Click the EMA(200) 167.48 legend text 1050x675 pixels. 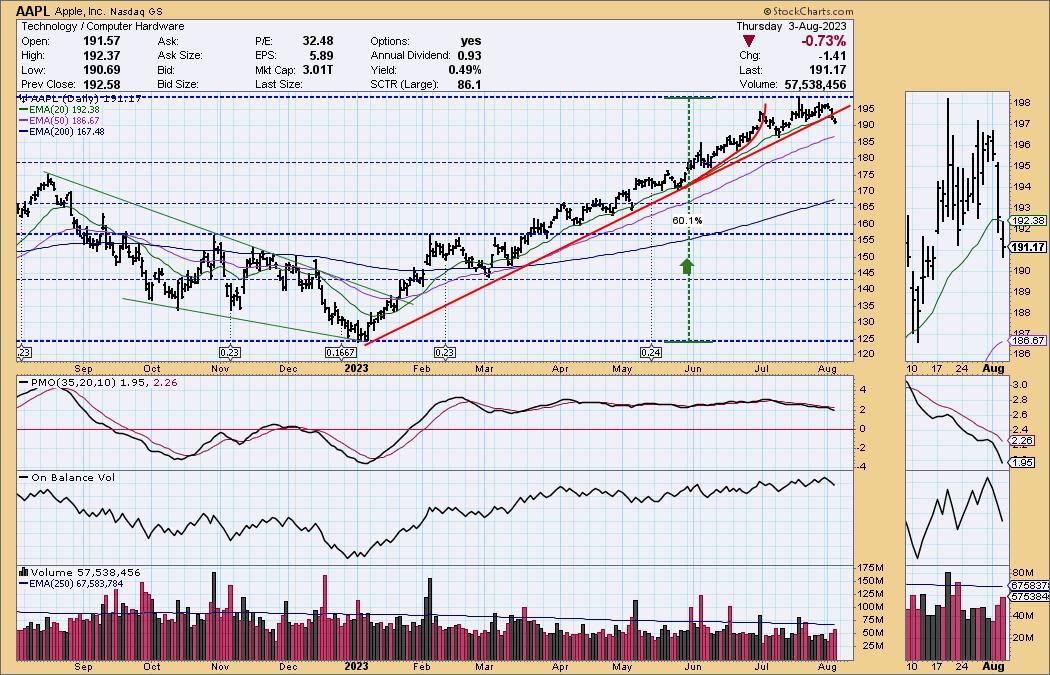point(67,132)
